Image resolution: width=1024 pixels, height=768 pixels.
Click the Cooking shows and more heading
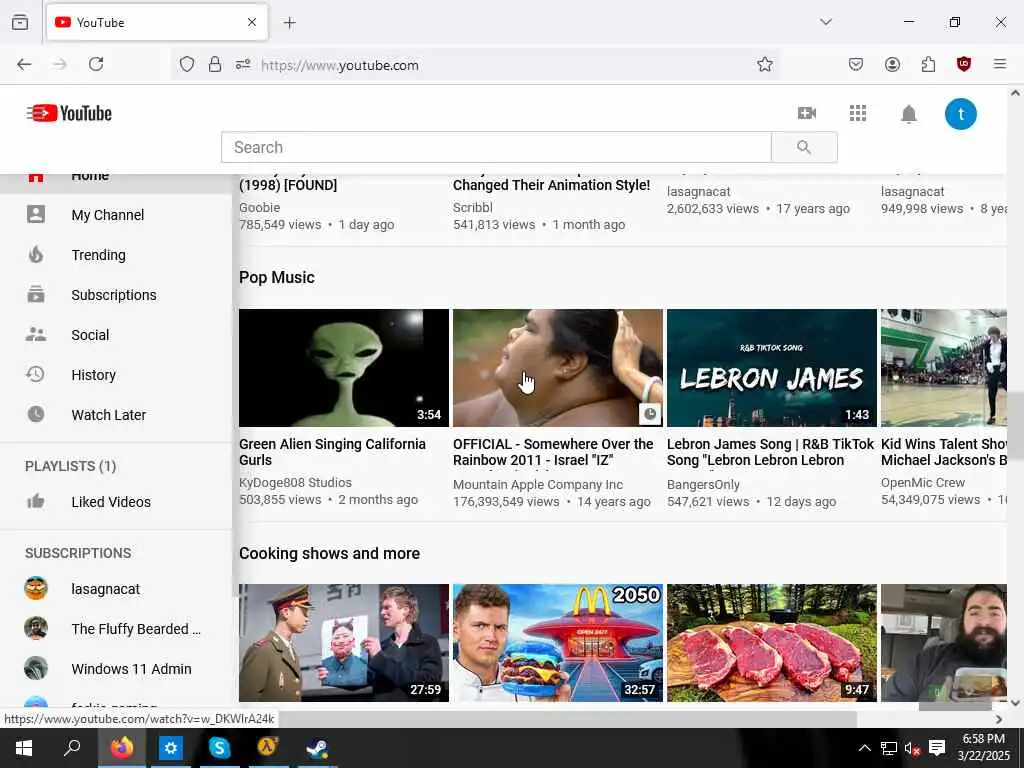(329, 553)
